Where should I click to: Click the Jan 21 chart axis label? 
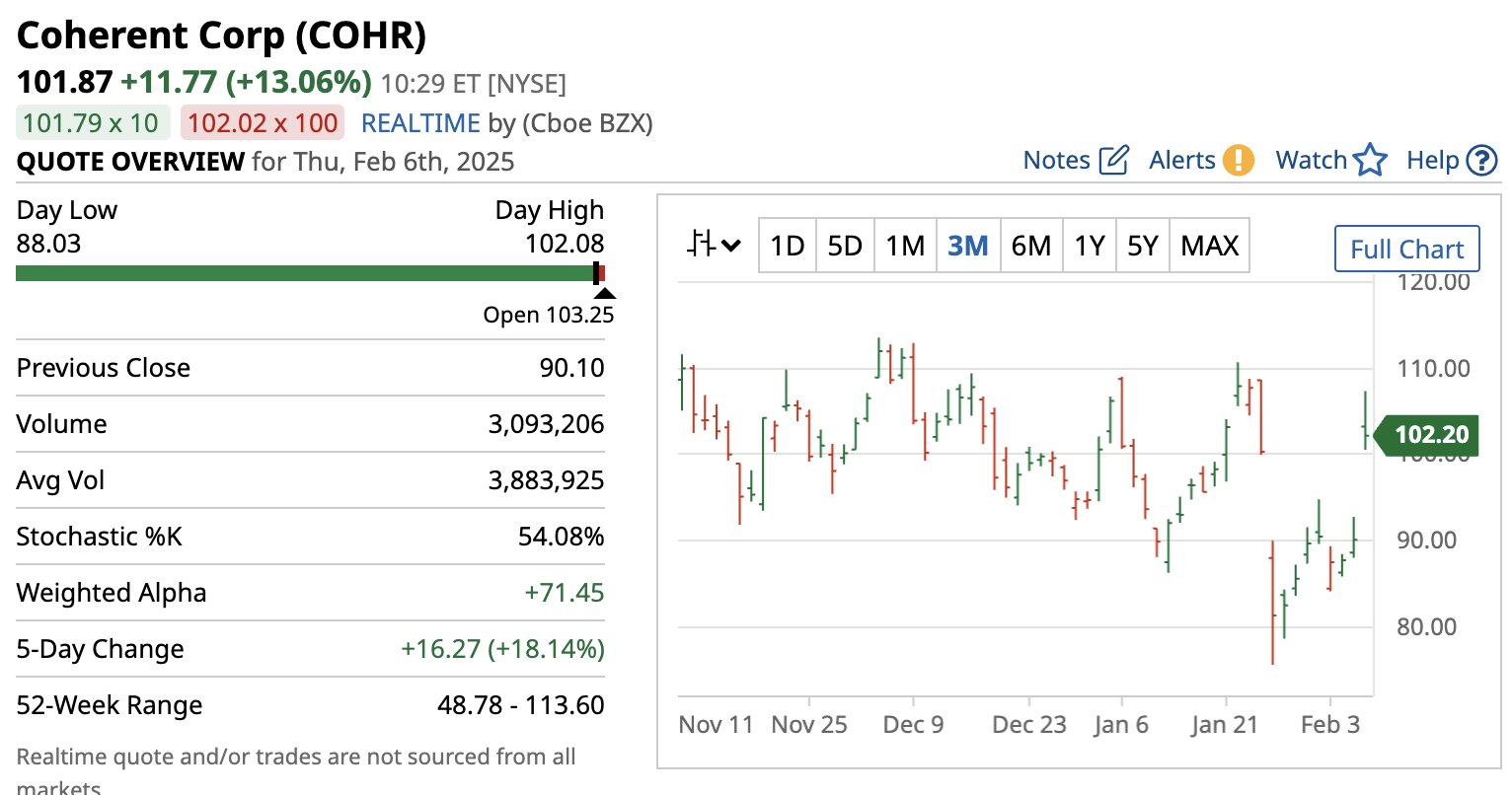coord(1225,725)
